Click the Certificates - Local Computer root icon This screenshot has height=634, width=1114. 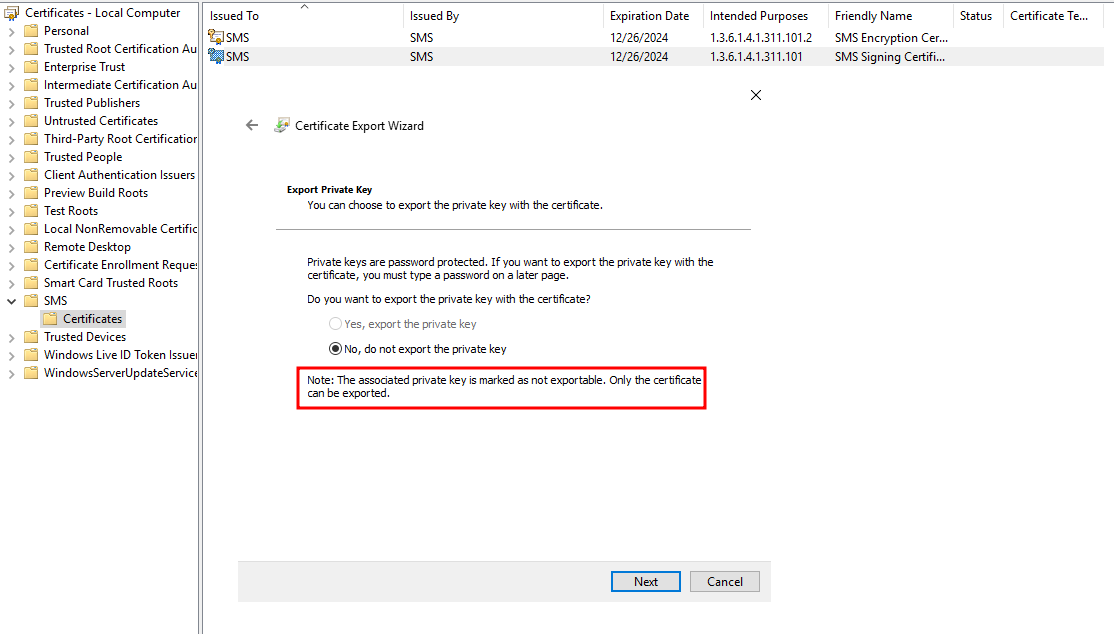[11, 13]
